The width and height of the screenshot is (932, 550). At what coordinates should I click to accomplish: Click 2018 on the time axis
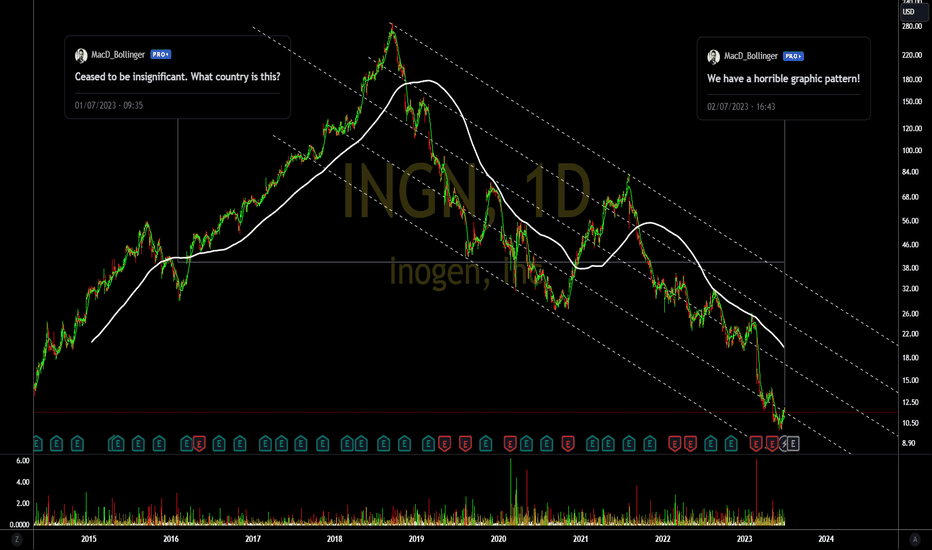click(334, 539)
